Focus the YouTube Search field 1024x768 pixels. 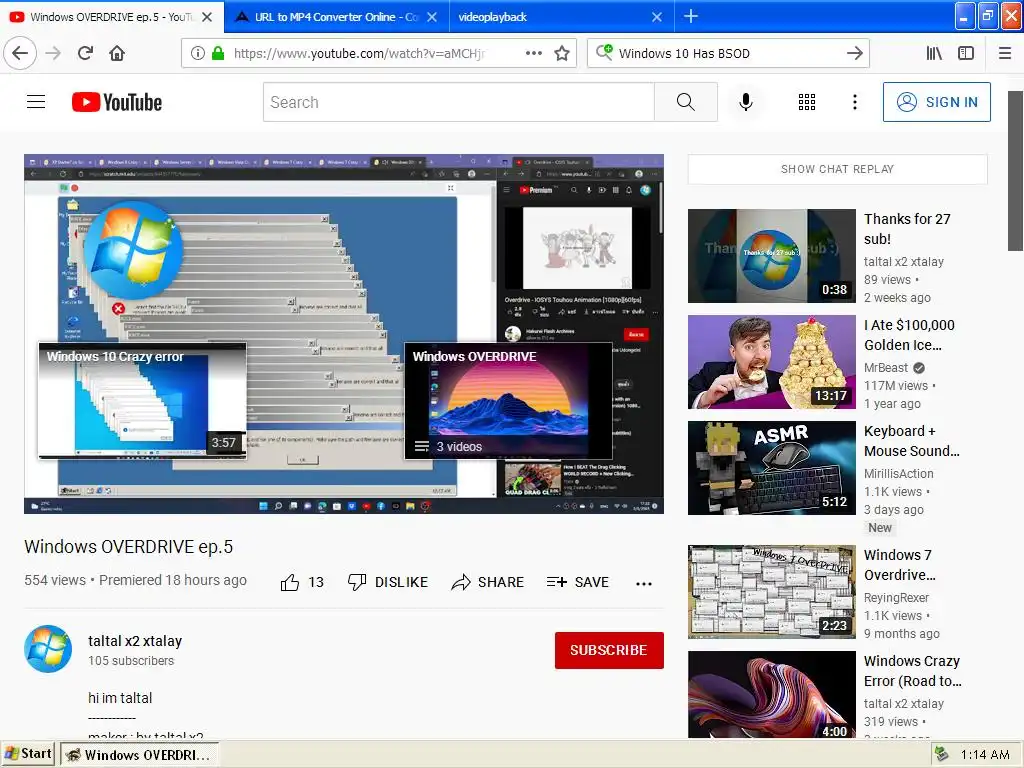point(459,102)
